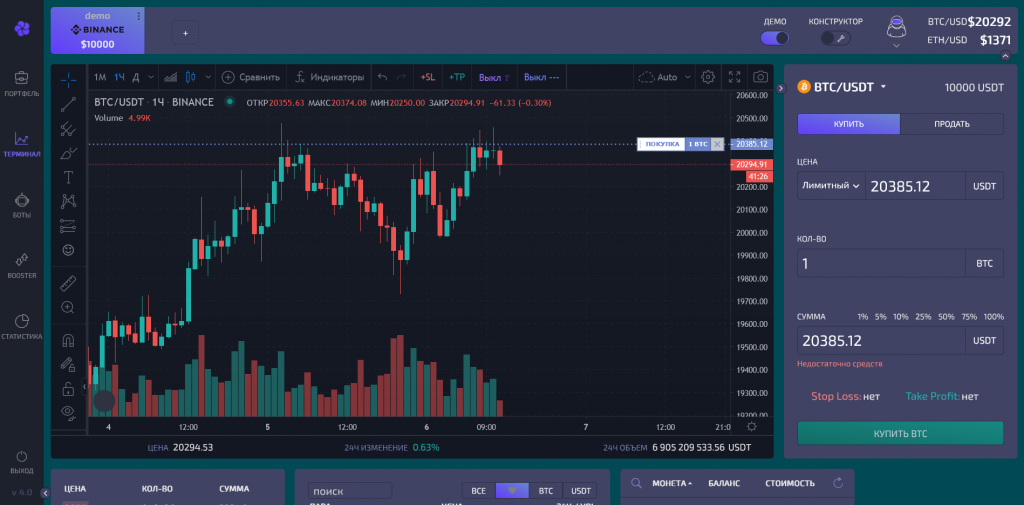Expand the chart type dropdown arrow

click(x=208, y=77)
